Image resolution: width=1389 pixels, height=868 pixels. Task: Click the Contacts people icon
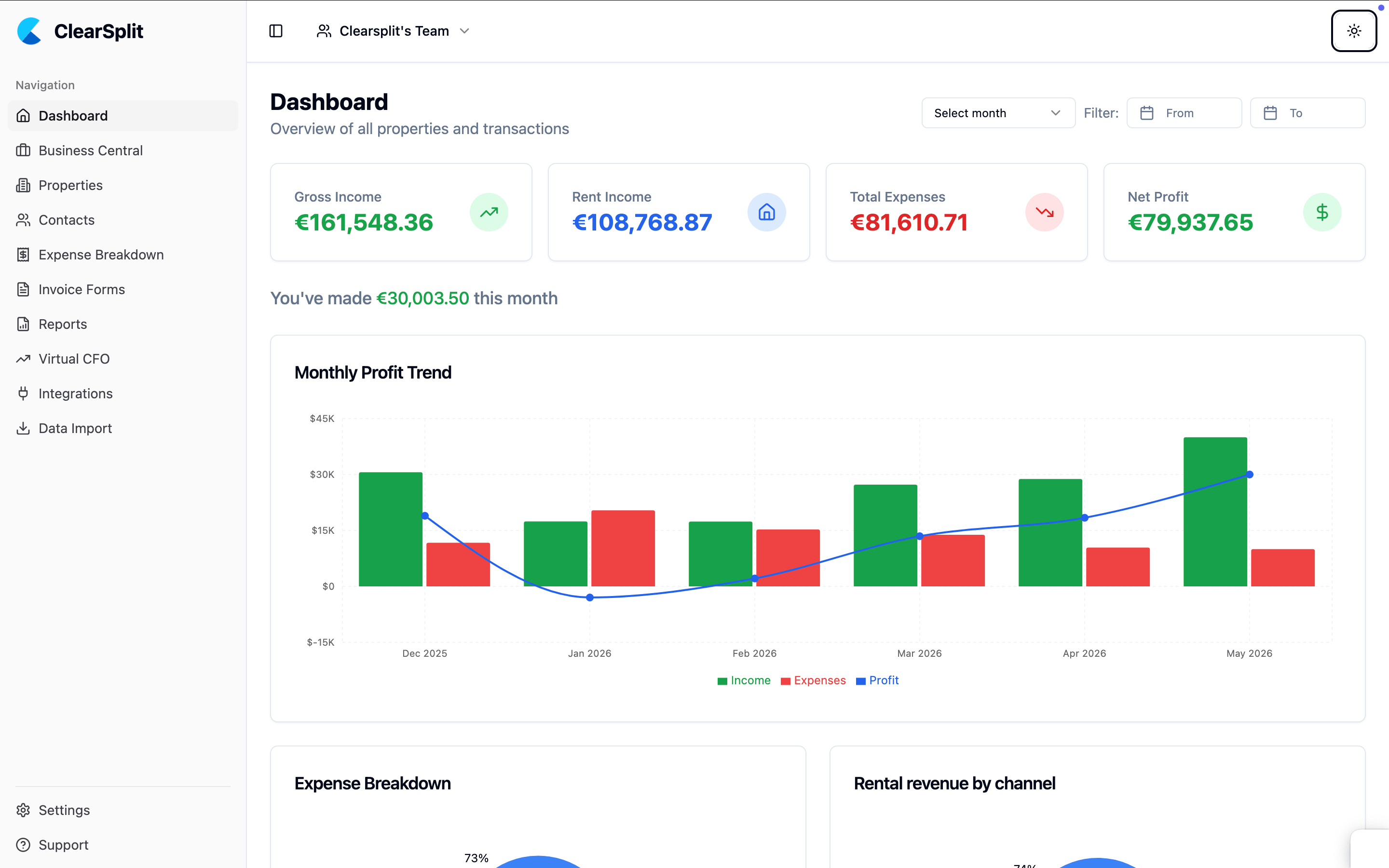click(x=23, y=220)
